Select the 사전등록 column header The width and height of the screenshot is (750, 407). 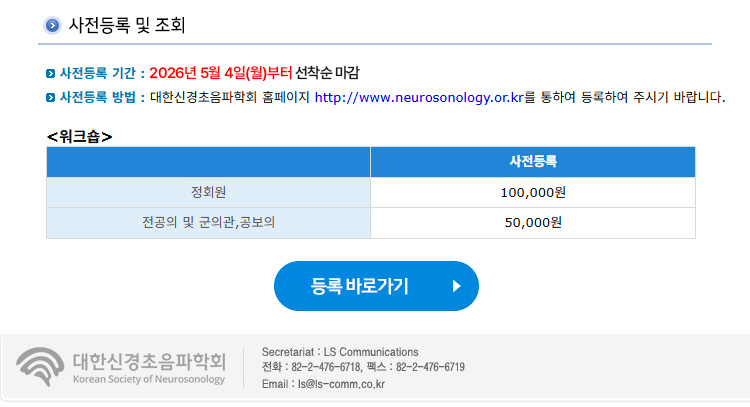pos(532,161)
